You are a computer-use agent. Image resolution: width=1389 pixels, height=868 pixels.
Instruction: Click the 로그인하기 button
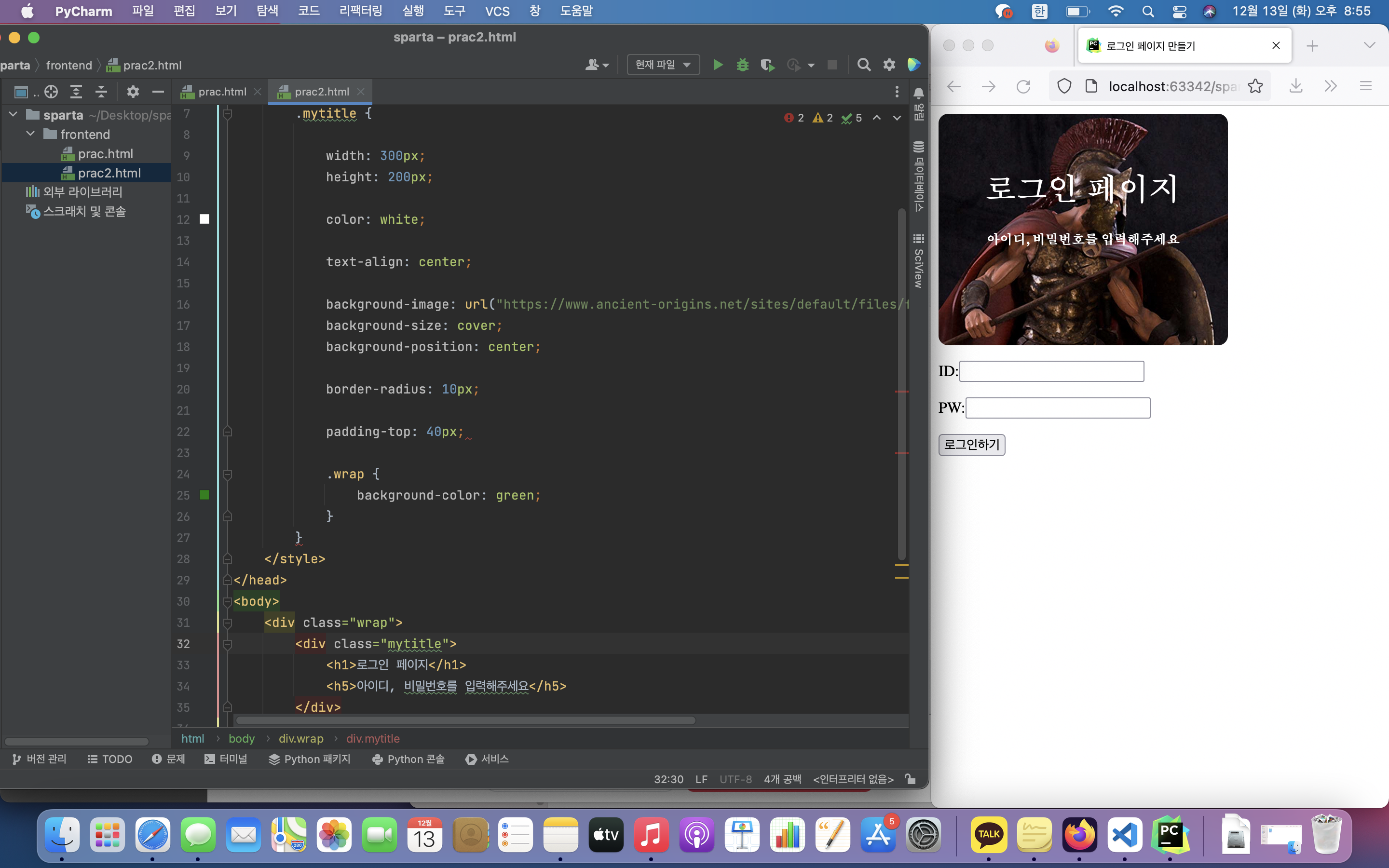[x=972, y=445]
